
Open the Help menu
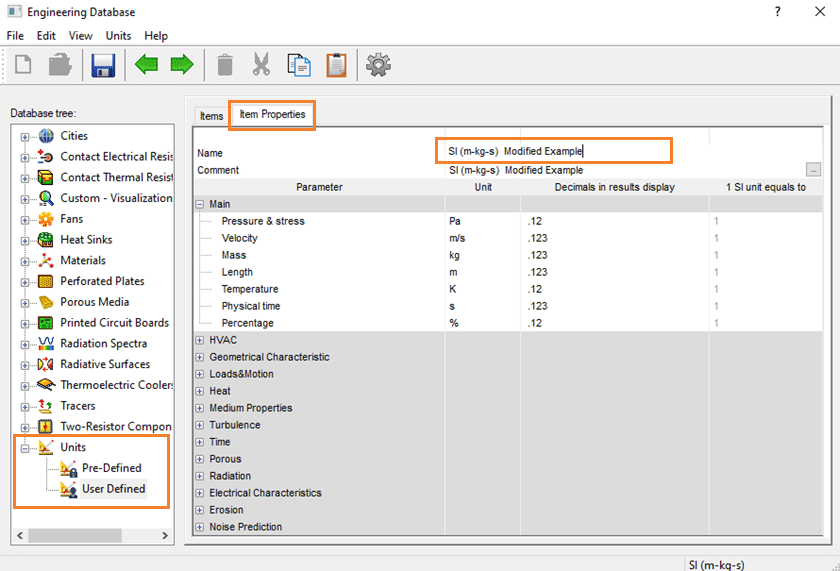coord(156,36)
